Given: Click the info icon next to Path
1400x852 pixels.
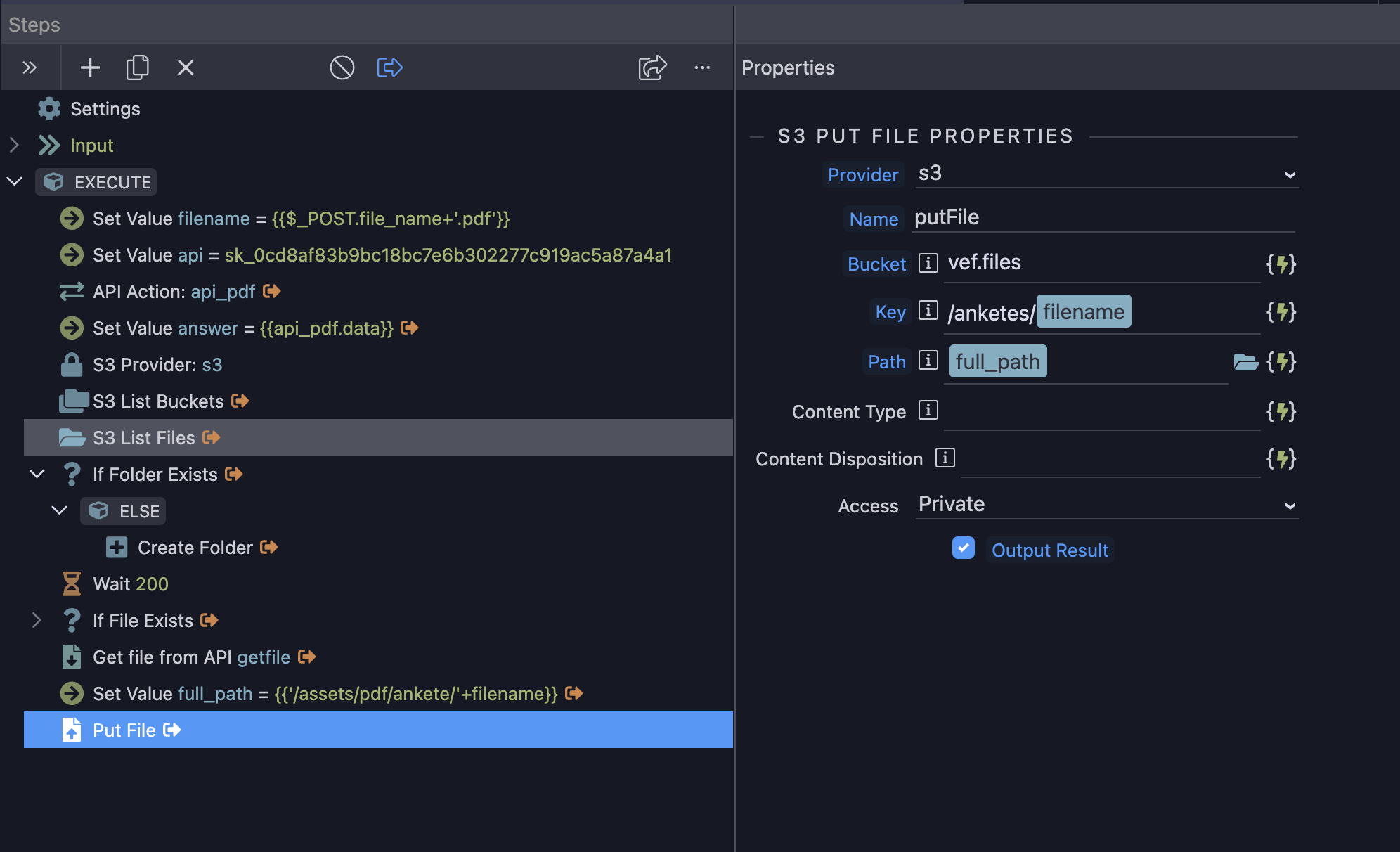Looking at the screenshot, I should coord(928,360).
